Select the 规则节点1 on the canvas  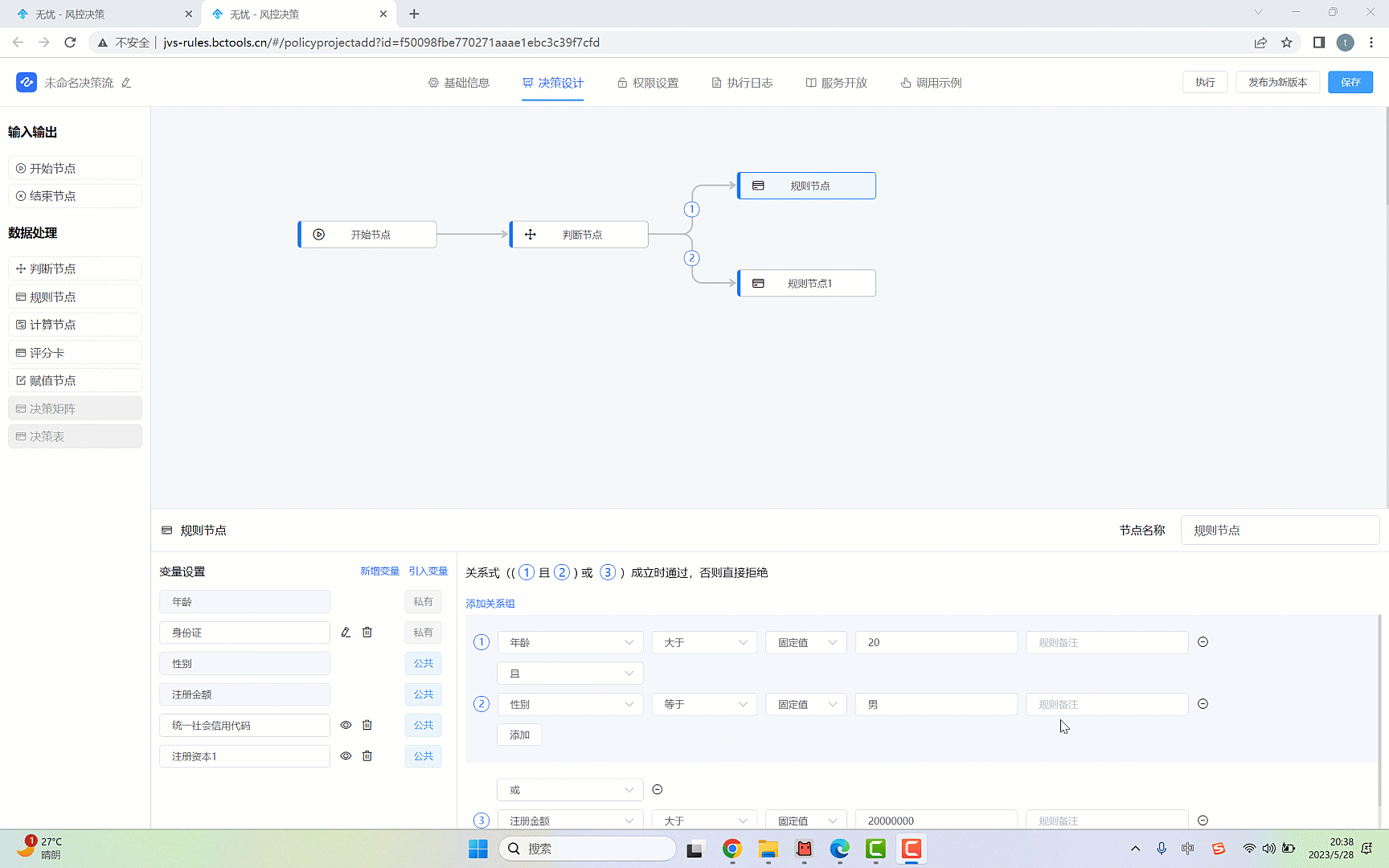click(x=807, y=283)
